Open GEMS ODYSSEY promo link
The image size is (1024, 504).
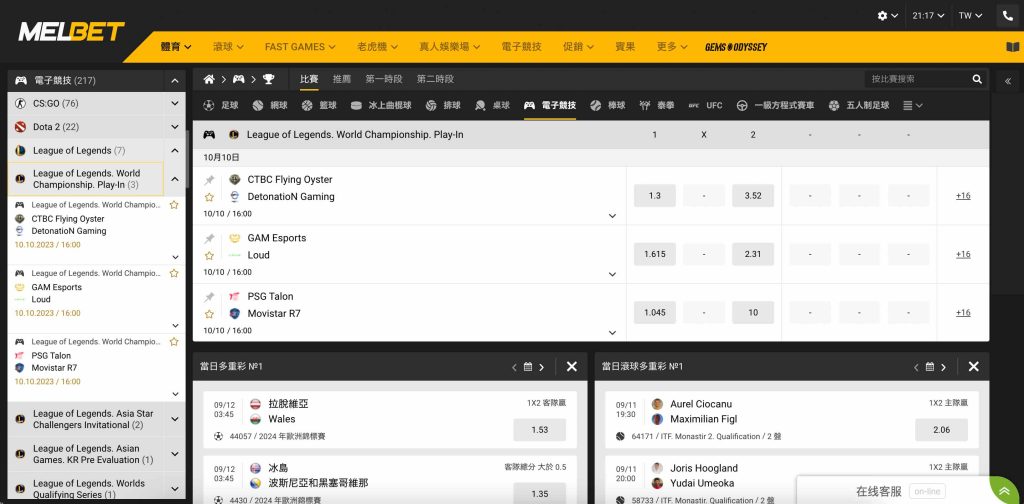736,47
